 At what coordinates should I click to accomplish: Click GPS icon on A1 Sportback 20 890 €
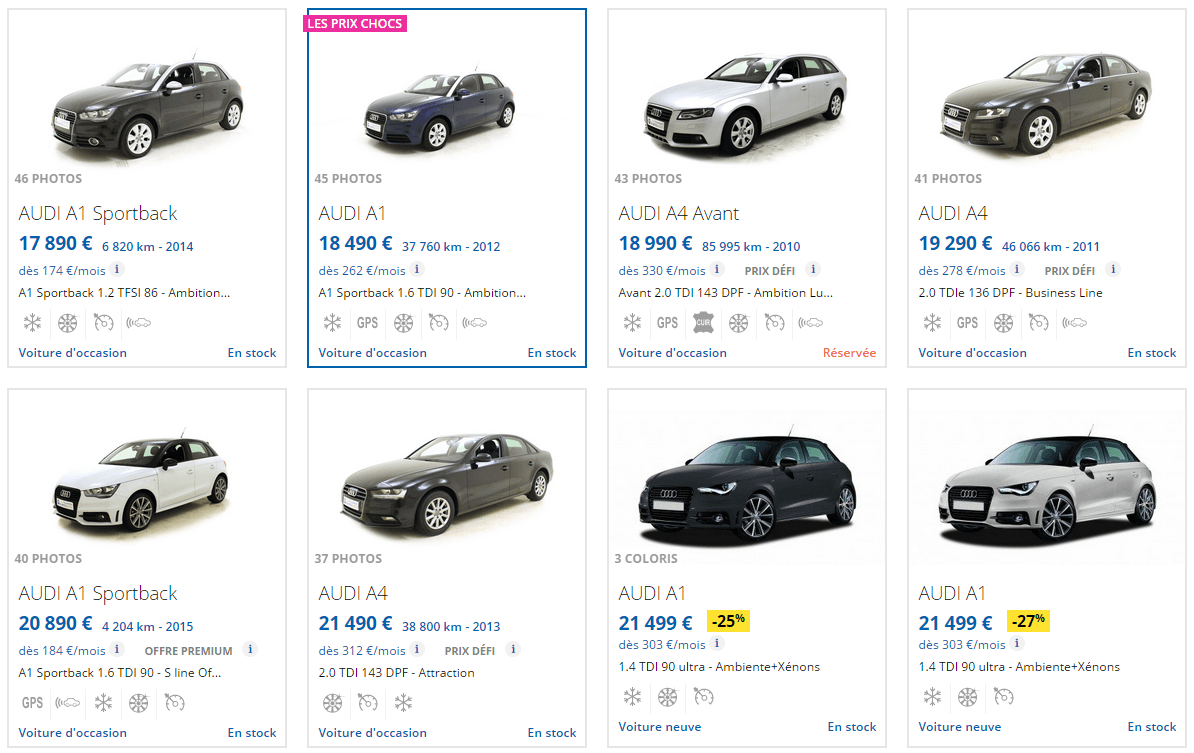click(x=32, y=703)
